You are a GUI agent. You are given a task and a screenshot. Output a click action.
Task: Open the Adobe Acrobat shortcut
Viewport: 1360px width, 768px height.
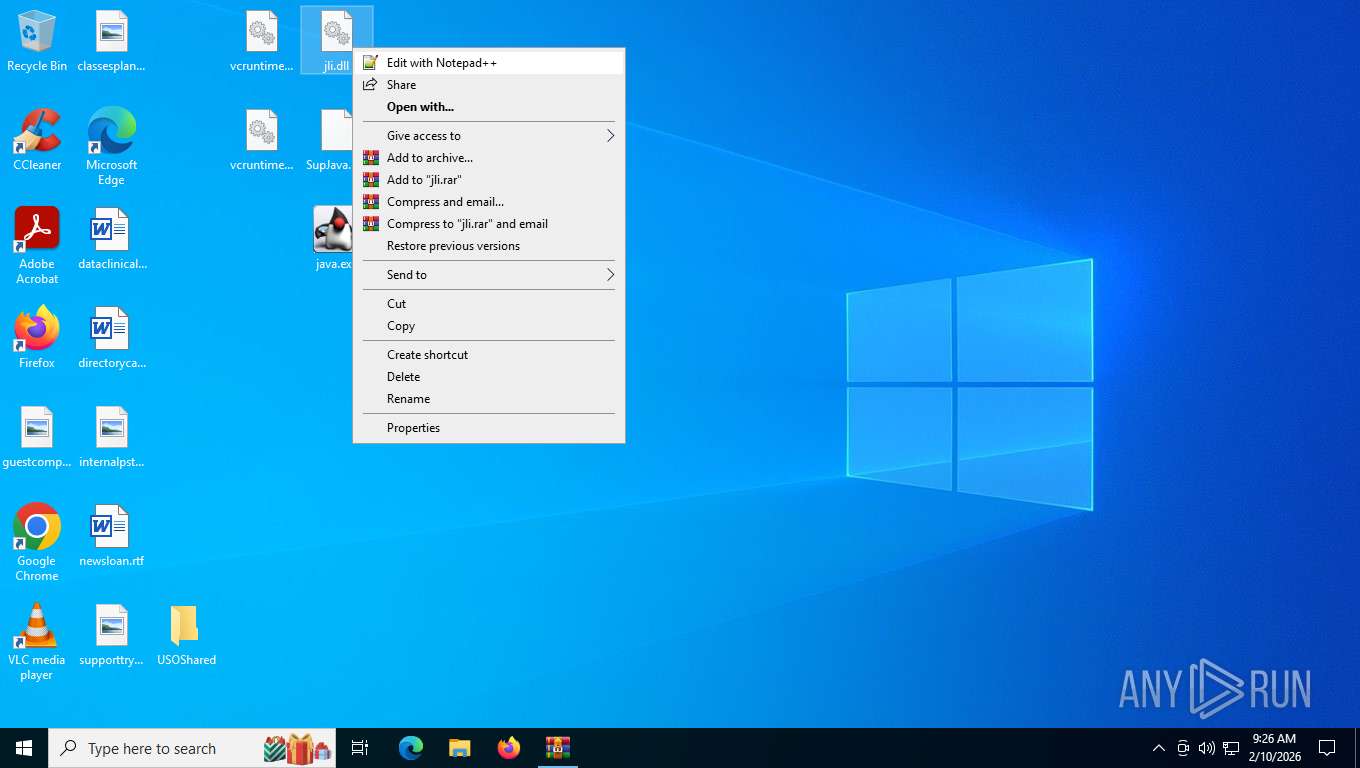click(37, 246)
